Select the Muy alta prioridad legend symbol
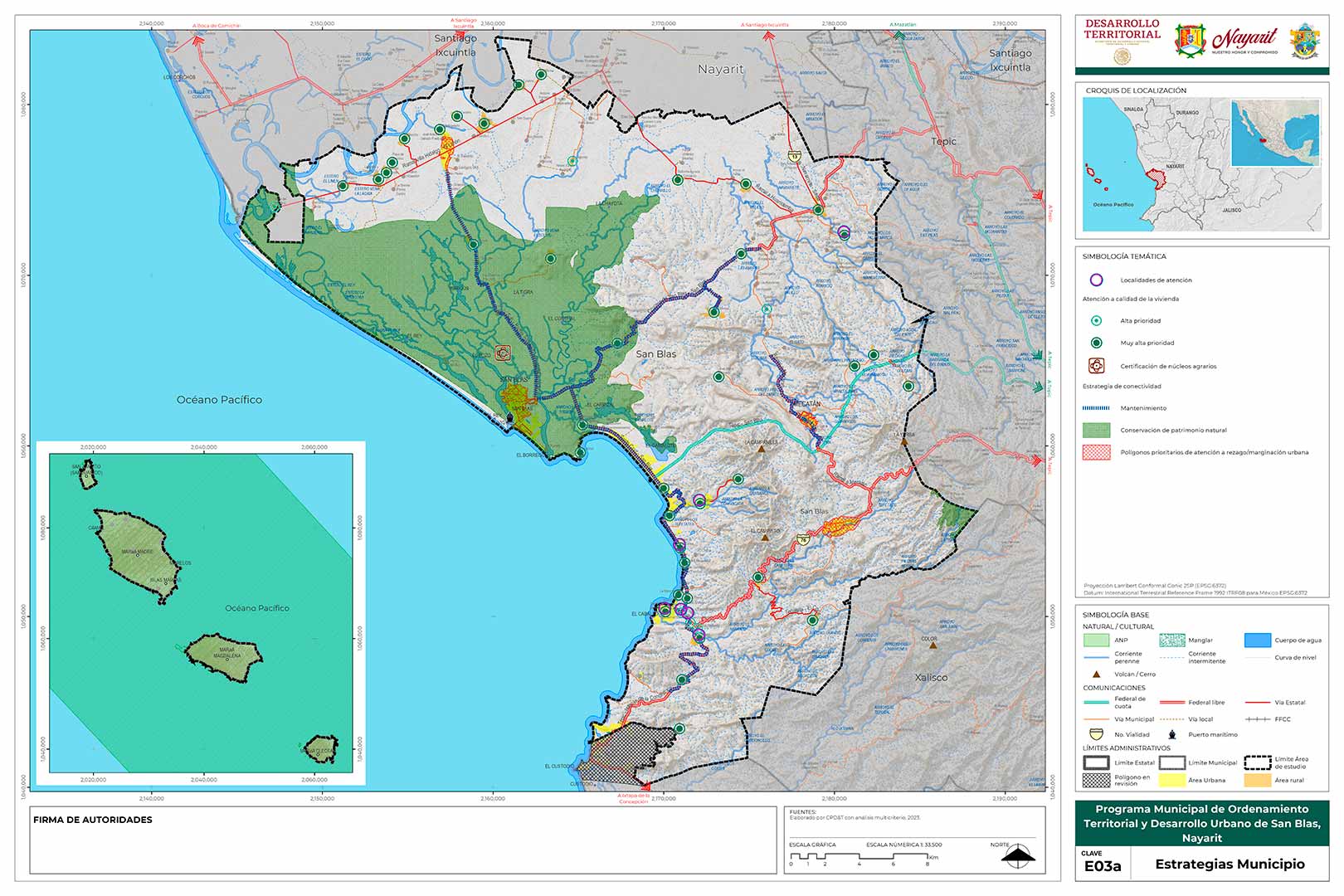The height and width of the screenshot is (896, 1344). (1096, 343)
